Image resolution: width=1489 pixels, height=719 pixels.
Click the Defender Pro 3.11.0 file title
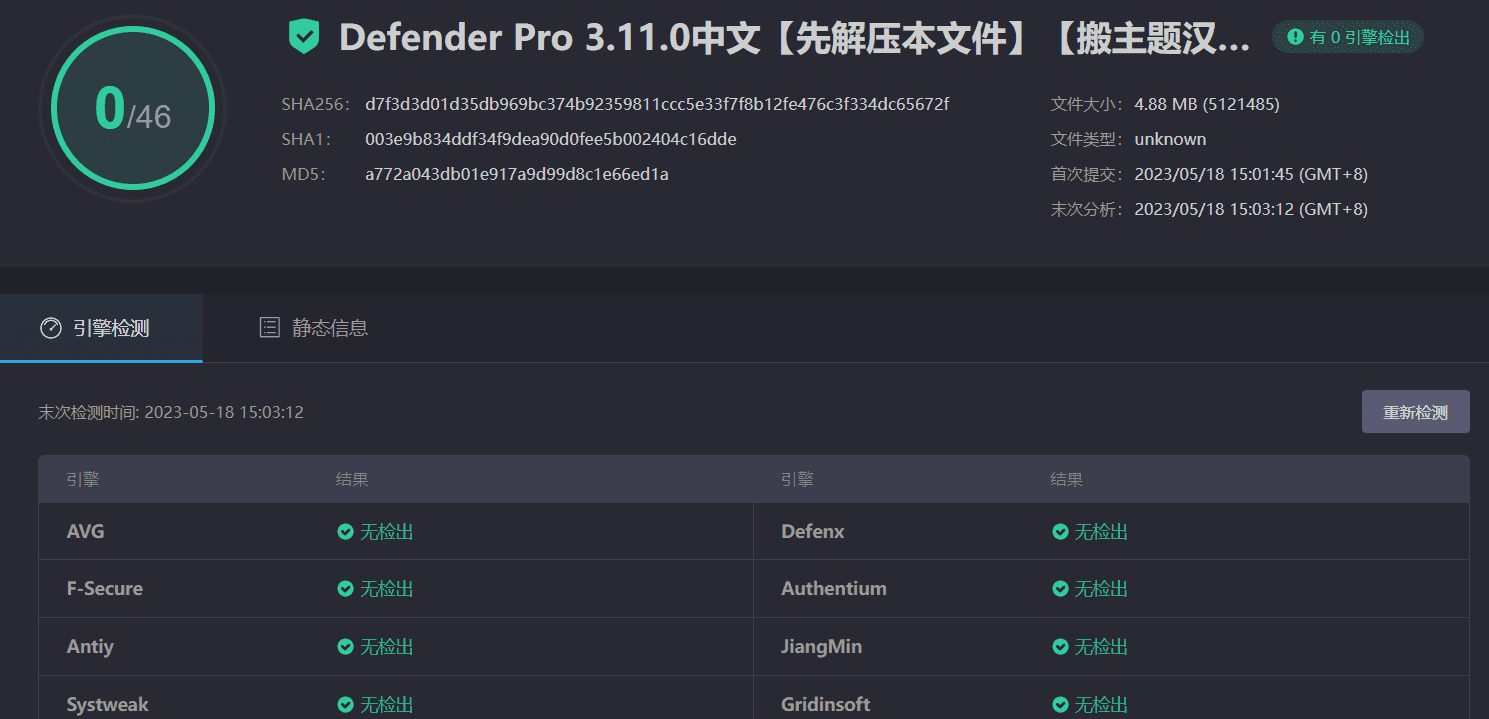(x=795, y=38)
